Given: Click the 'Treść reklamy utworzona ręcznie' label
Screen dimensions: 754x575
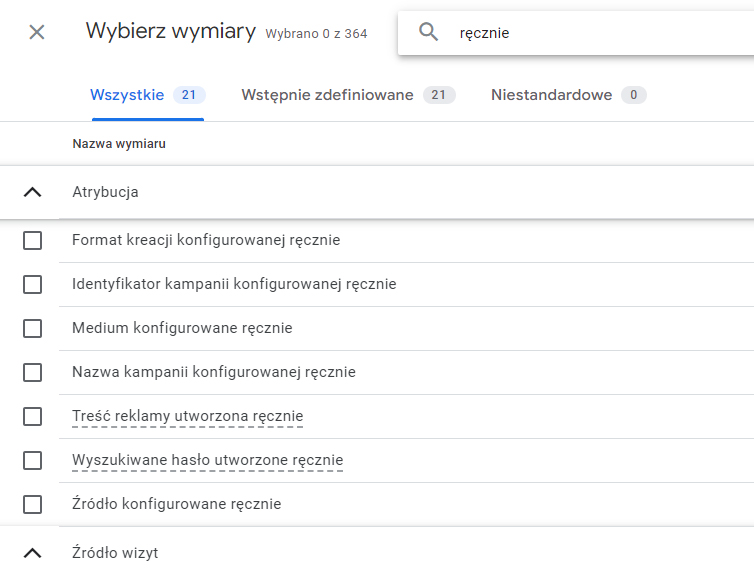Looking at the screenshot, I should click(x=187, y=416).
